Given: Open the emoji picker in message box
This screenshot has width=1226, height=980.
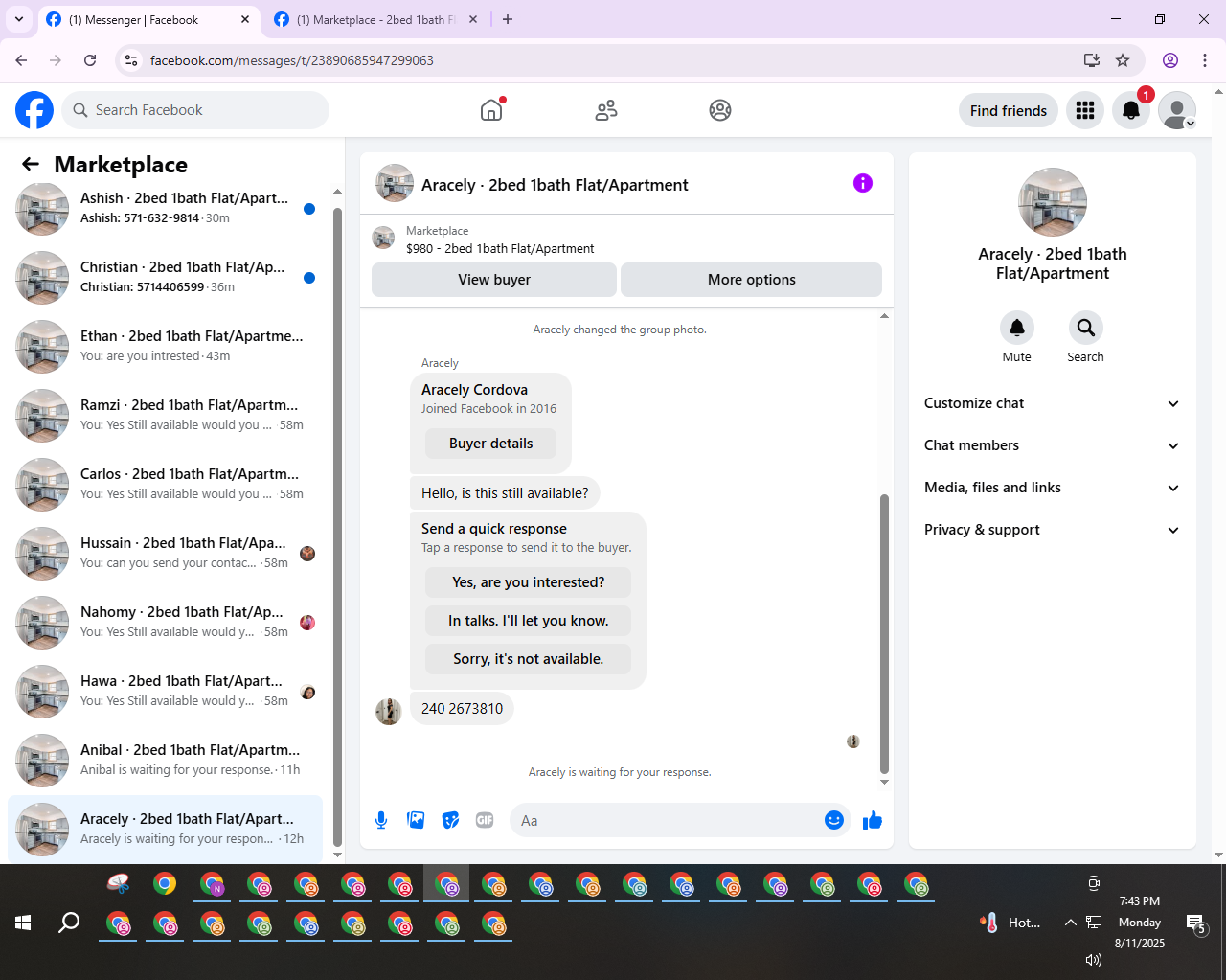Looking at the screenshot, I should tap(834, 820).
